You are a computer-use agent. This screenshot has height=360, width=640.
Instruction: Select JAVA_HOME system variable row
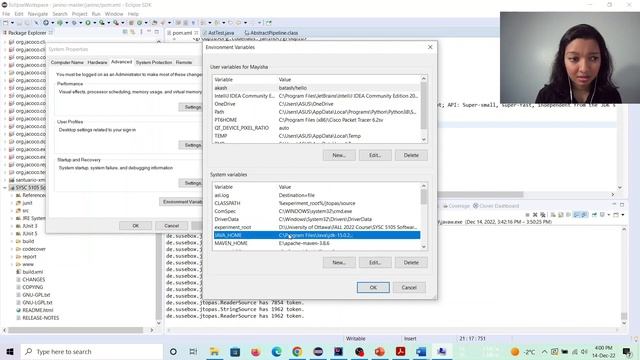(317, 235)
